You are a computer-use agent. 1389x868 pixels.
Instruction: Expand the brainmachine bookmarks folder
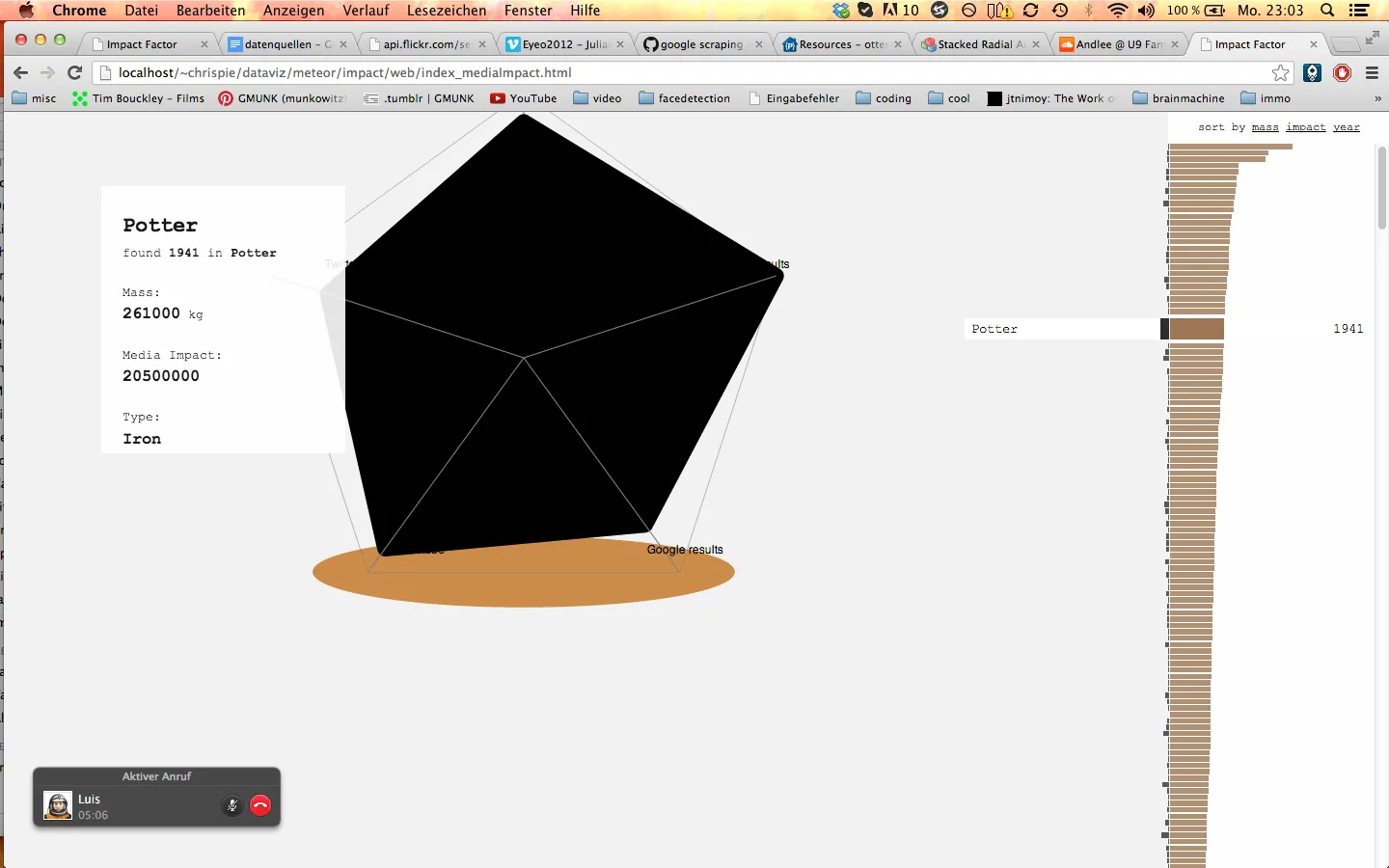[x=1179, y=98]
